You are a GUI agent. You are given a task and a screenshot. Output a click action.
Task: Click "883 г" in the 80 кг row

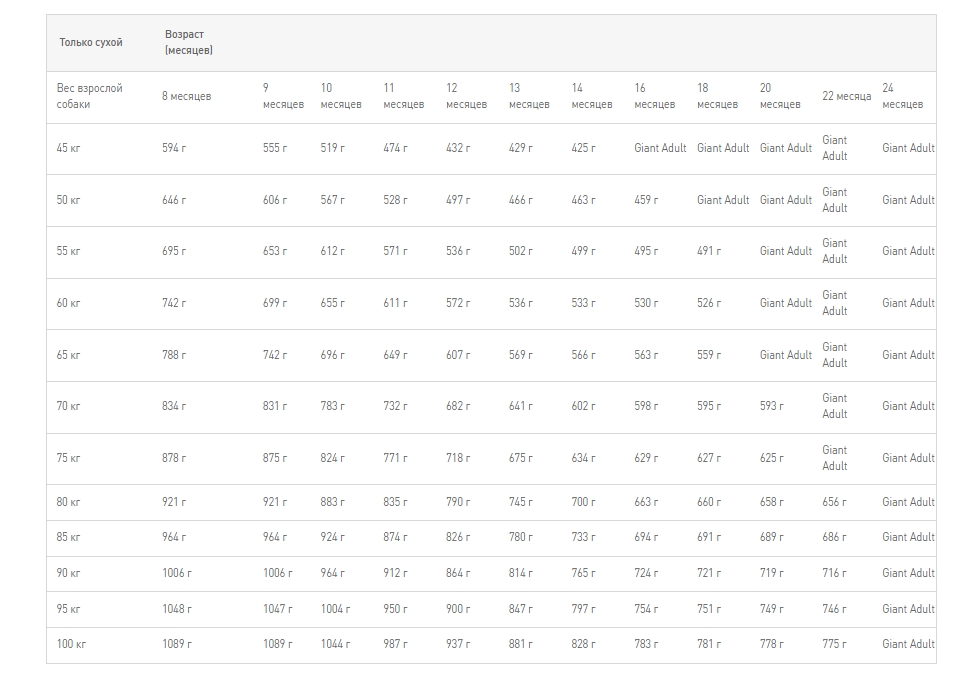click(x=333, y=502)
